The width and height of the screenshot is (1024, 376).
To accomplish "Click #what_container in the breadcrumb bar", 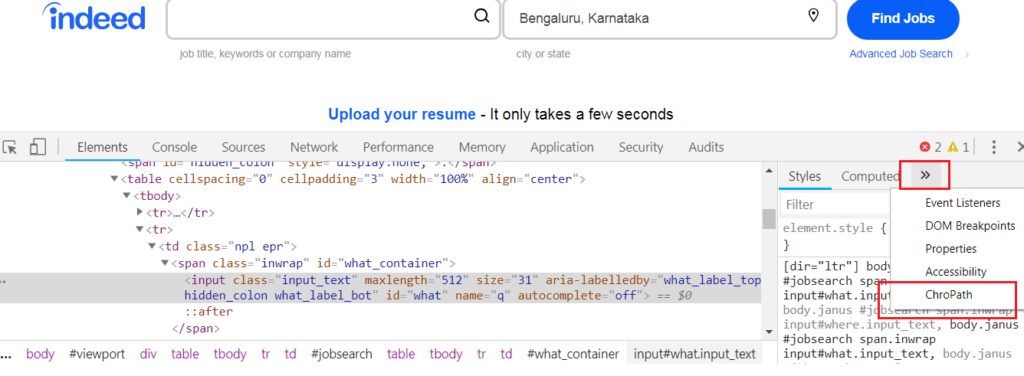I will (x=573, y=354).
